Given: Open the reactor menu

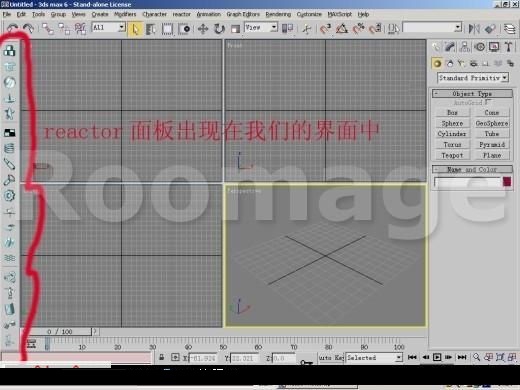Looking at the screenshot, I should 181,14.
